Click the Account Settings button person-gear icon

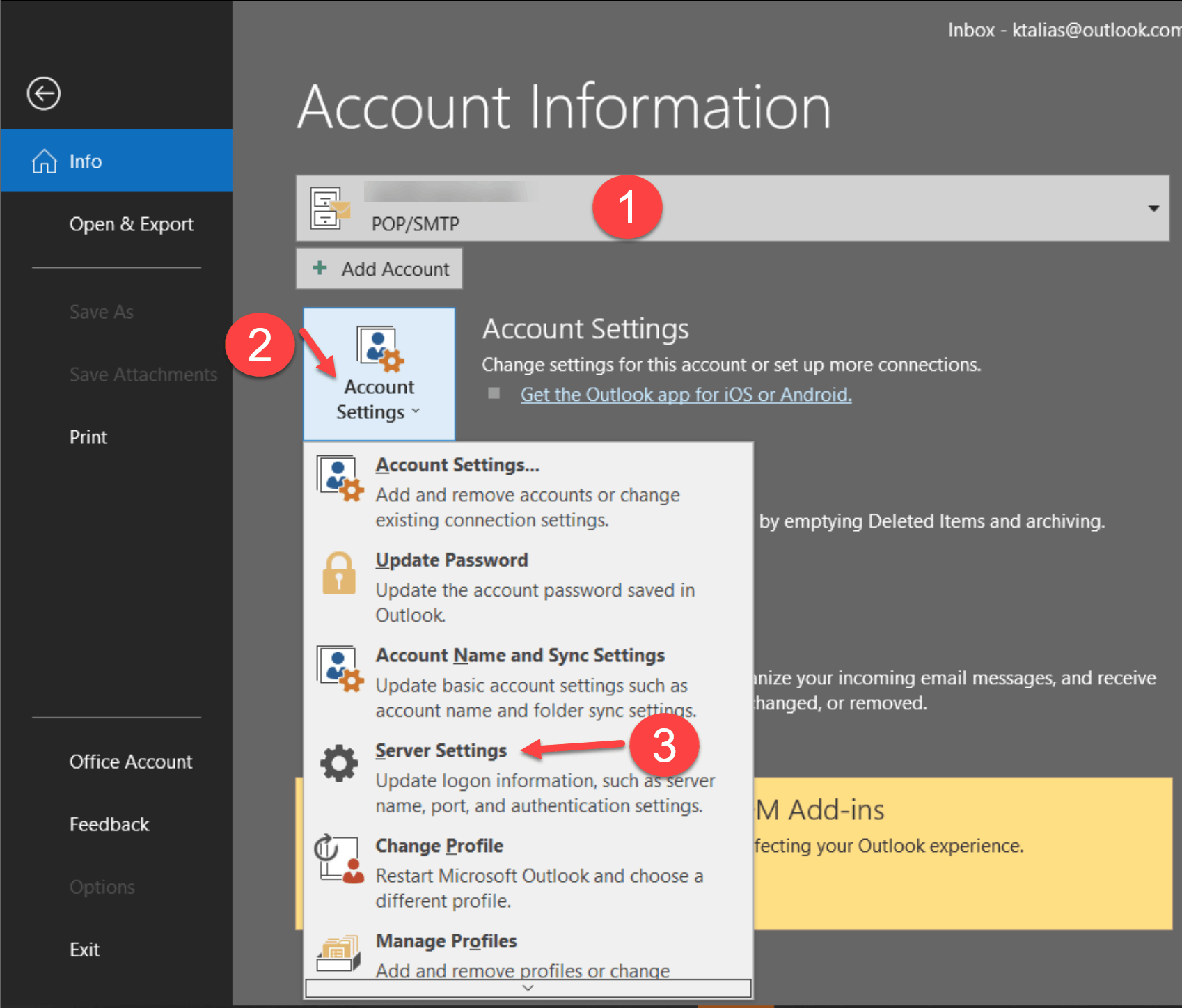click(x=380, y=349)
